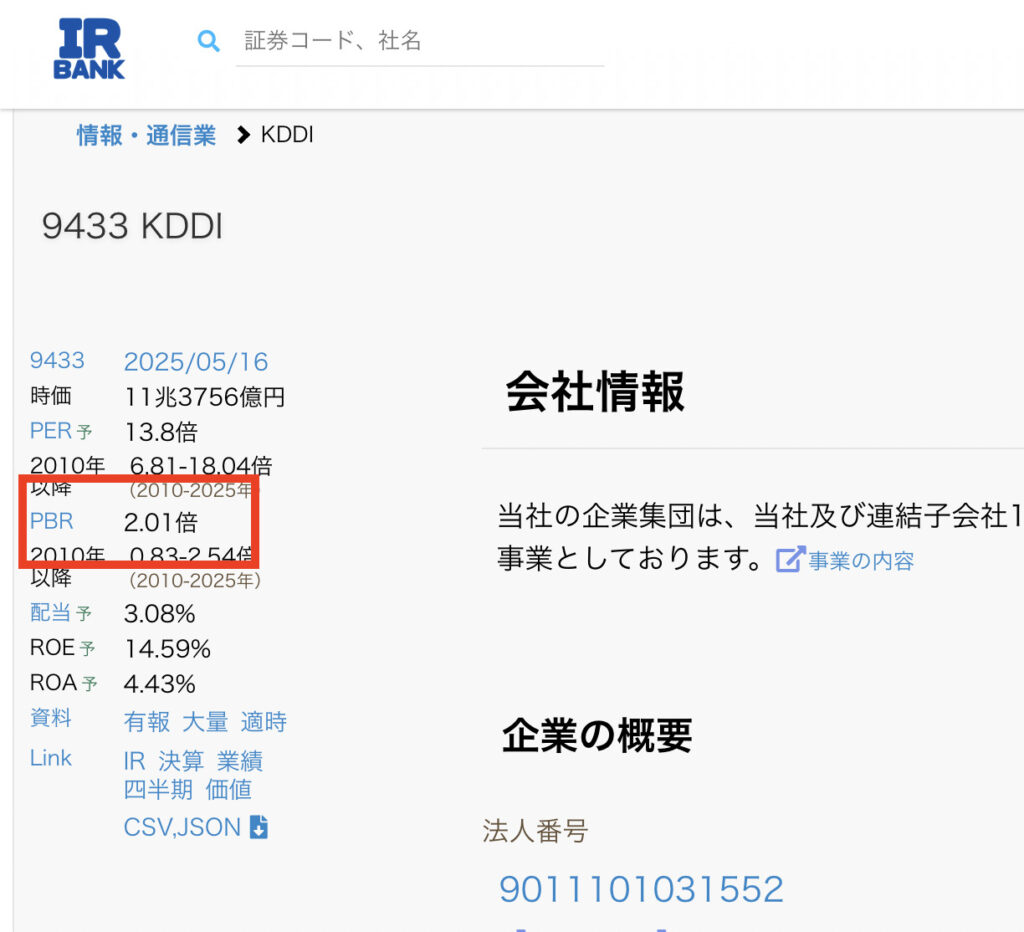The width and height of the screenshot is (1024, 932).
Task: Open the 2025/05/16 date link
Action: (x=196, y=362)
